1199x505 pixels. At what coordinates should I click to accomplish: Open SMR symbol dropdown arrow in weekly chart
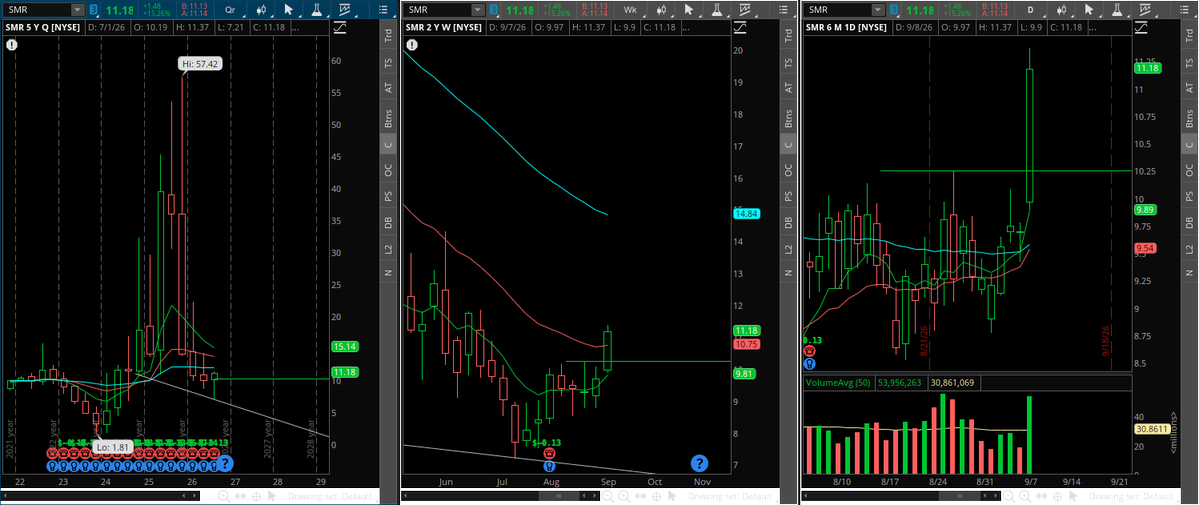pyautogui.click(x=478, y=10)
